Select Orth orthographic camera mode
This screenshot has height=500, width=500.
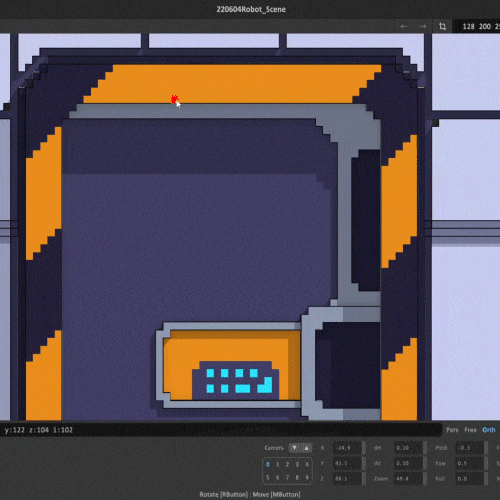click(x=489, y=430)
